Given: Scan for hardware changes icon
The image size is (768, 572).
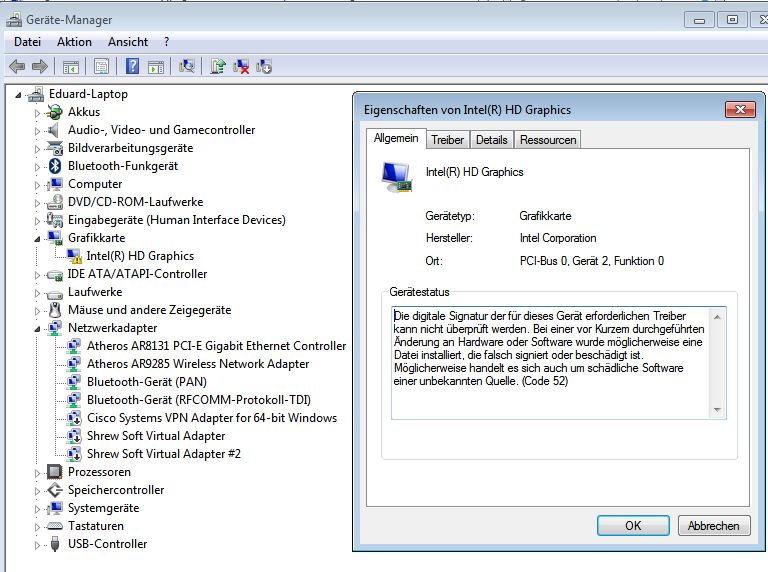Looking at the screenshot, I should pyautogui.click(x=187, y=66).
